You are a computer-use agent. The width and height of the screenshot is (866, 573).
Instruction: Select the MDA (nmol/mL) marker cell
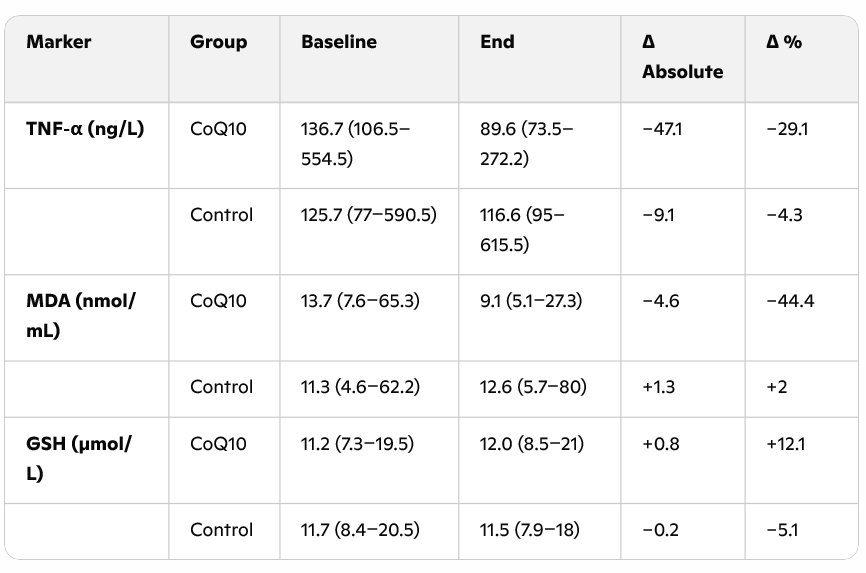click(80, 315)
